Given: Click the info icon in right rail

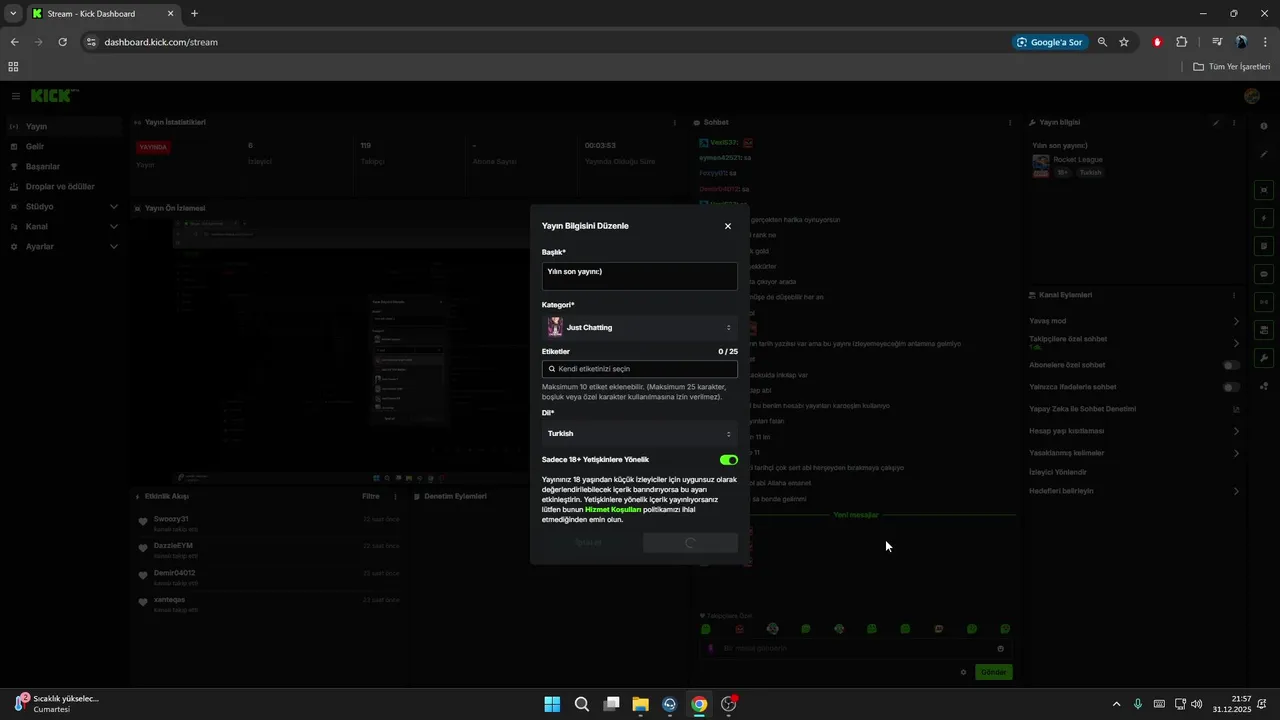Looking at the screenshot, I should [x=1264, y=126].
